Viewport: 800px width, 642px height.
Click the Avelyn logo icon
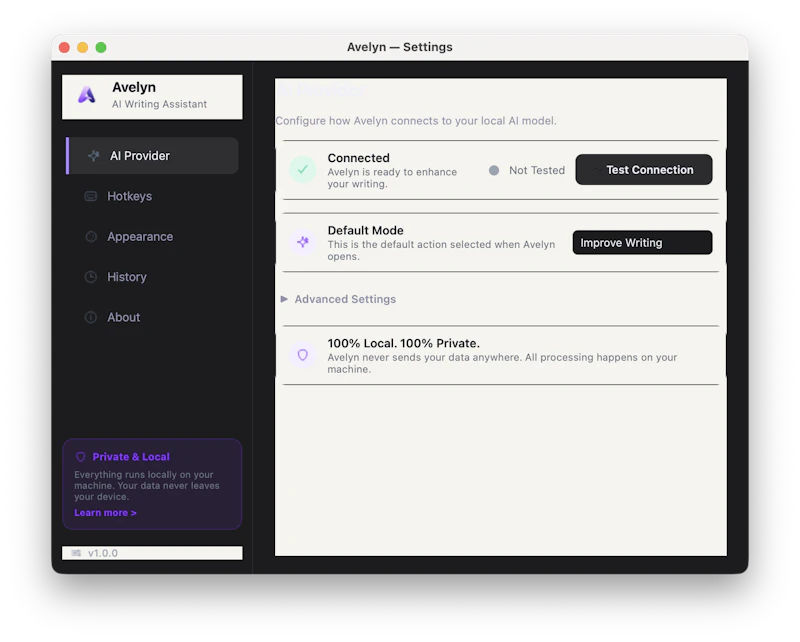pos(87,95)
